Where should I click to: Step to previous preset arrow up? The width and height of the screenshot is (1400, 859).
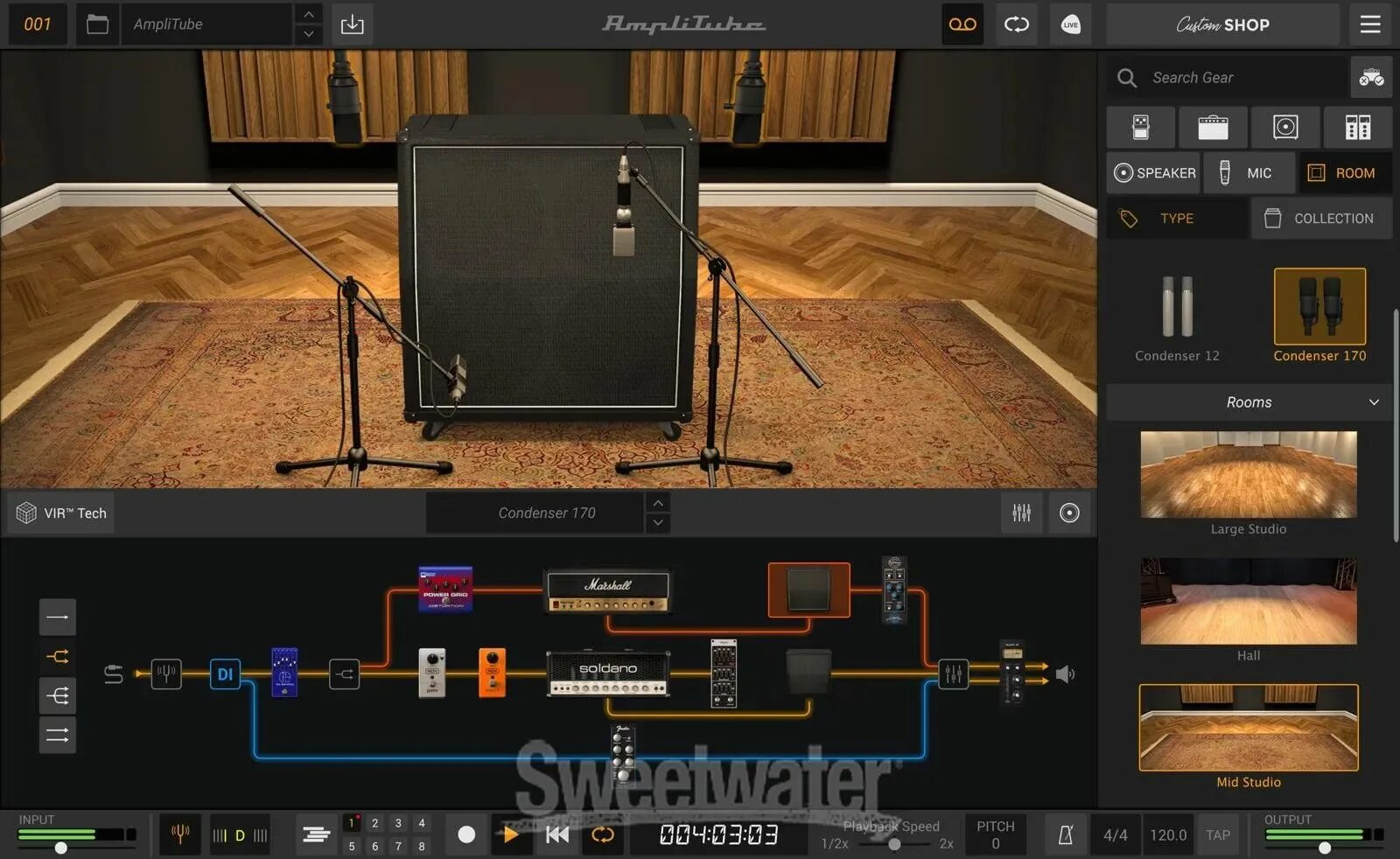click(x=308, y=14)
